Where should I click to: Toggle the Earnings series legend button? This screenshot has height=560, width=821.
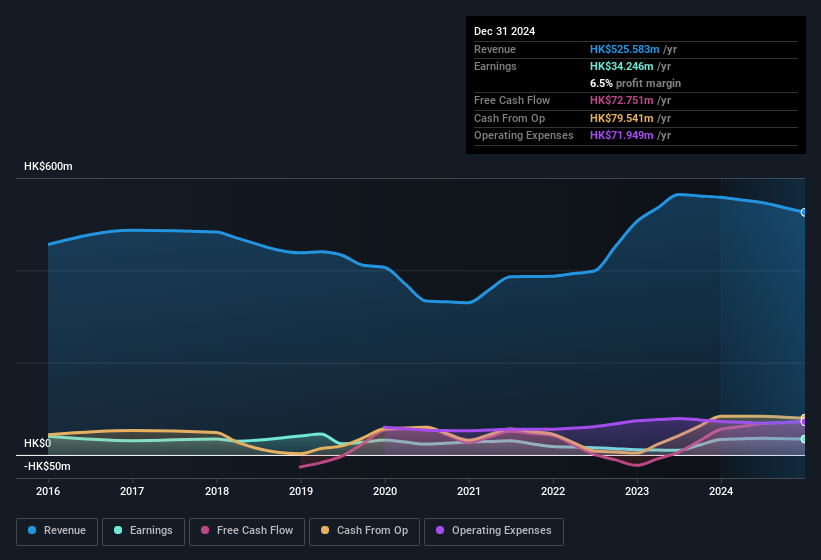point(143,531)
